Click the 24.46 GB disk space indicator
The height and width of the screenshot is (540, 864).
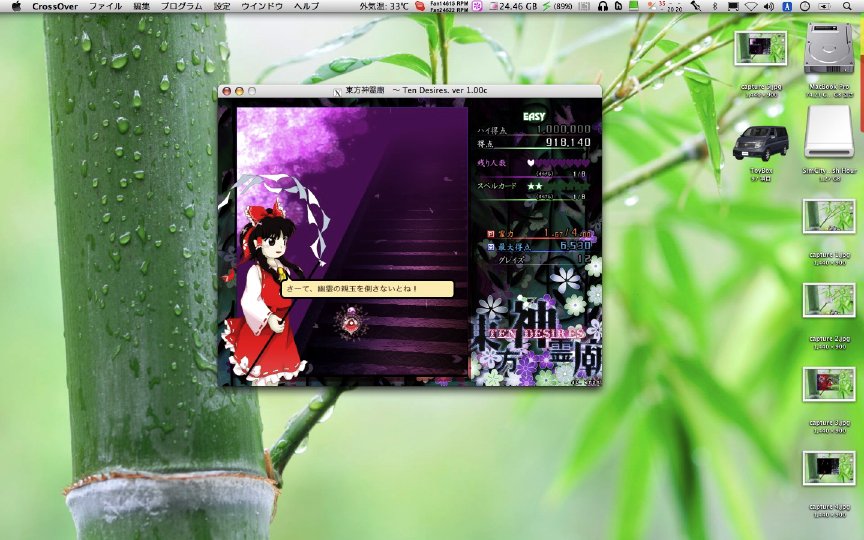(x=513, y=7)
